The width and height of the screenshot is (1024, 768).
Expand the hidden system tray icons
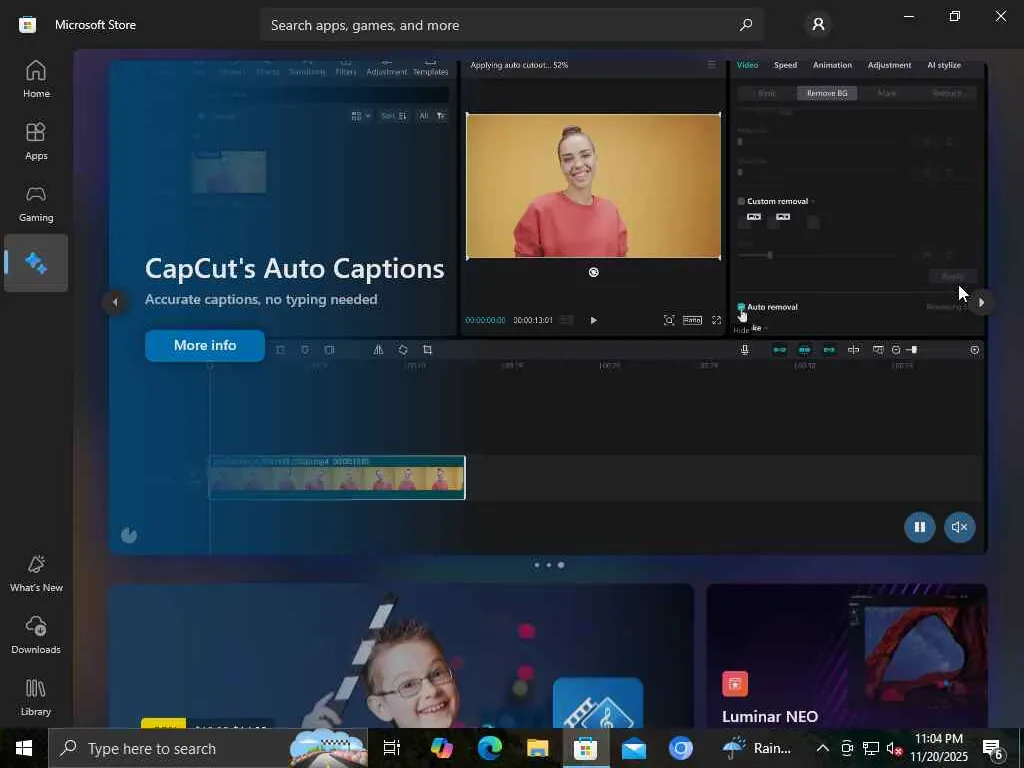(x=823, y=748)
